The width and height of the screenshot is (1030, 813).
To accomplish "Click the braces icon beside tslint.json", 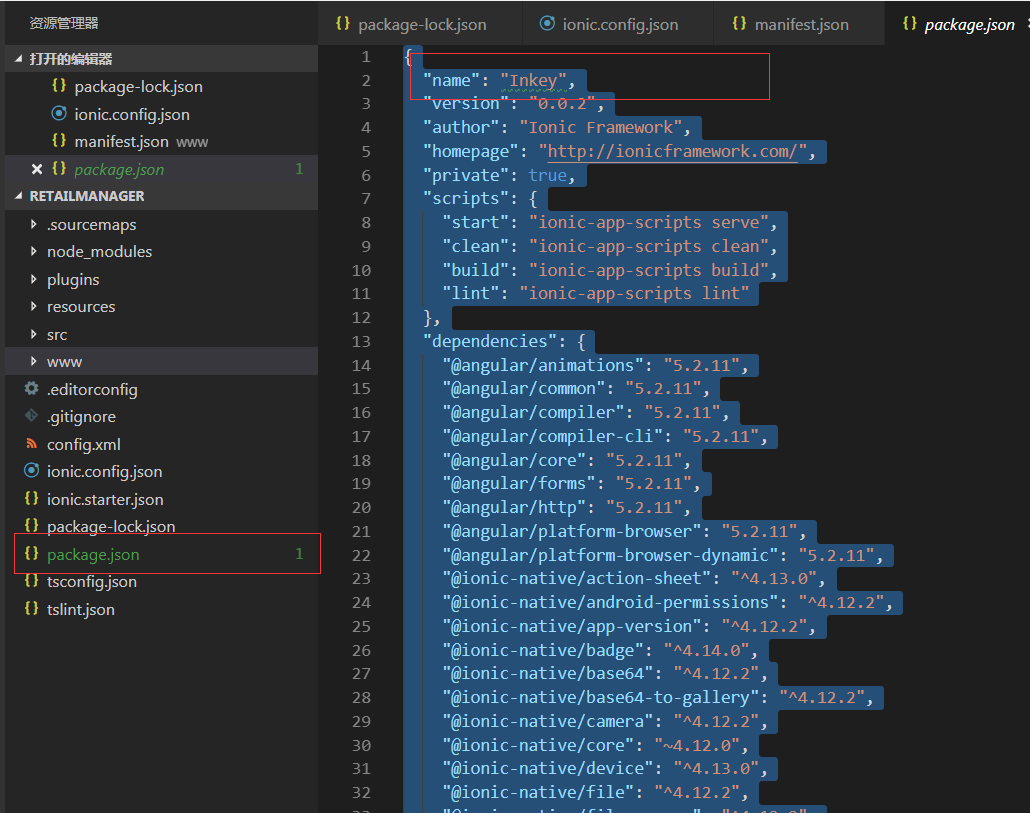I will click(32, 608).
